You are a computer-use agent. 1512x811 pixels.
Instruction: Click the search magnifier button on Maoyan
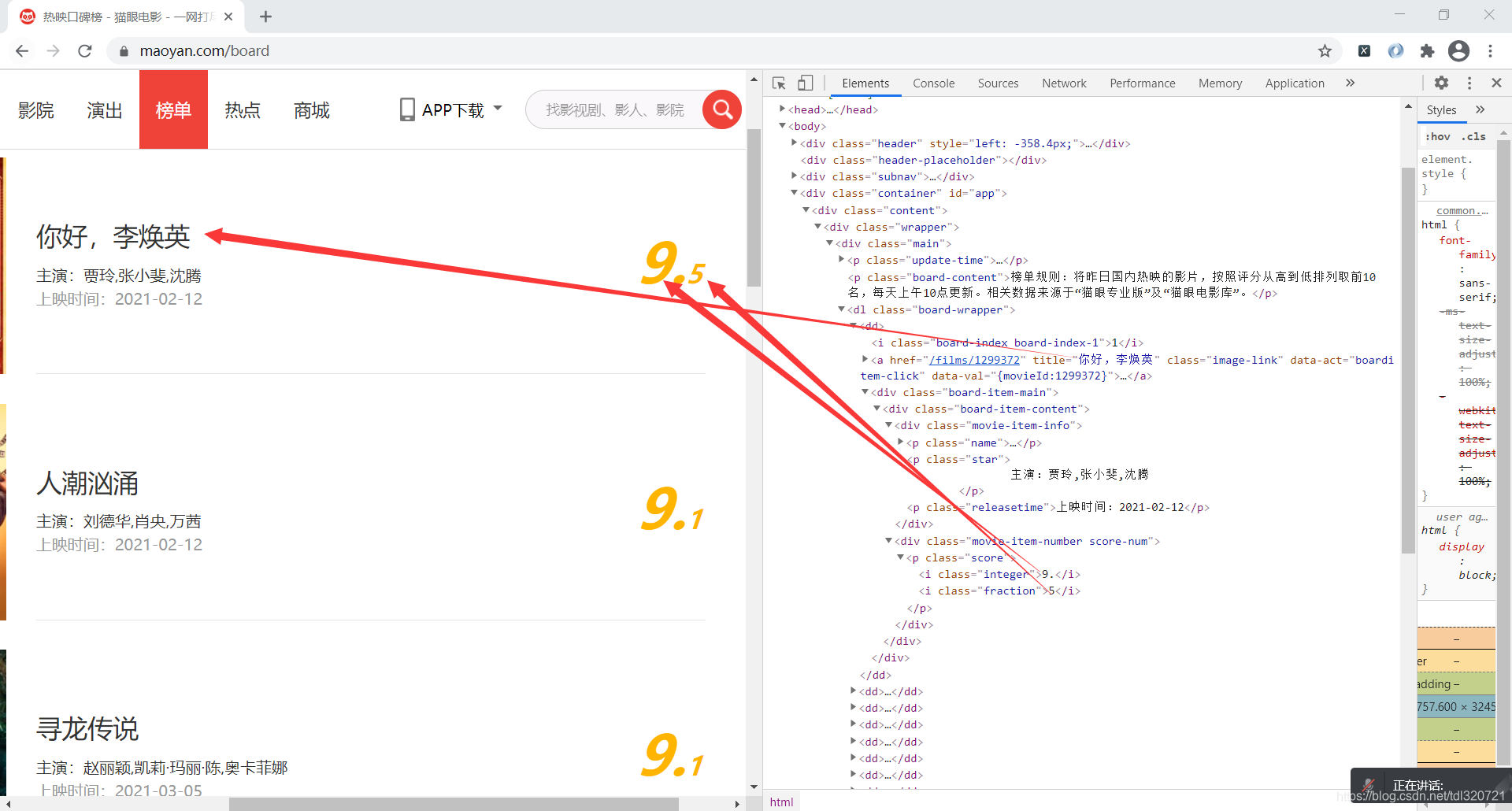[x=721, y=109]
